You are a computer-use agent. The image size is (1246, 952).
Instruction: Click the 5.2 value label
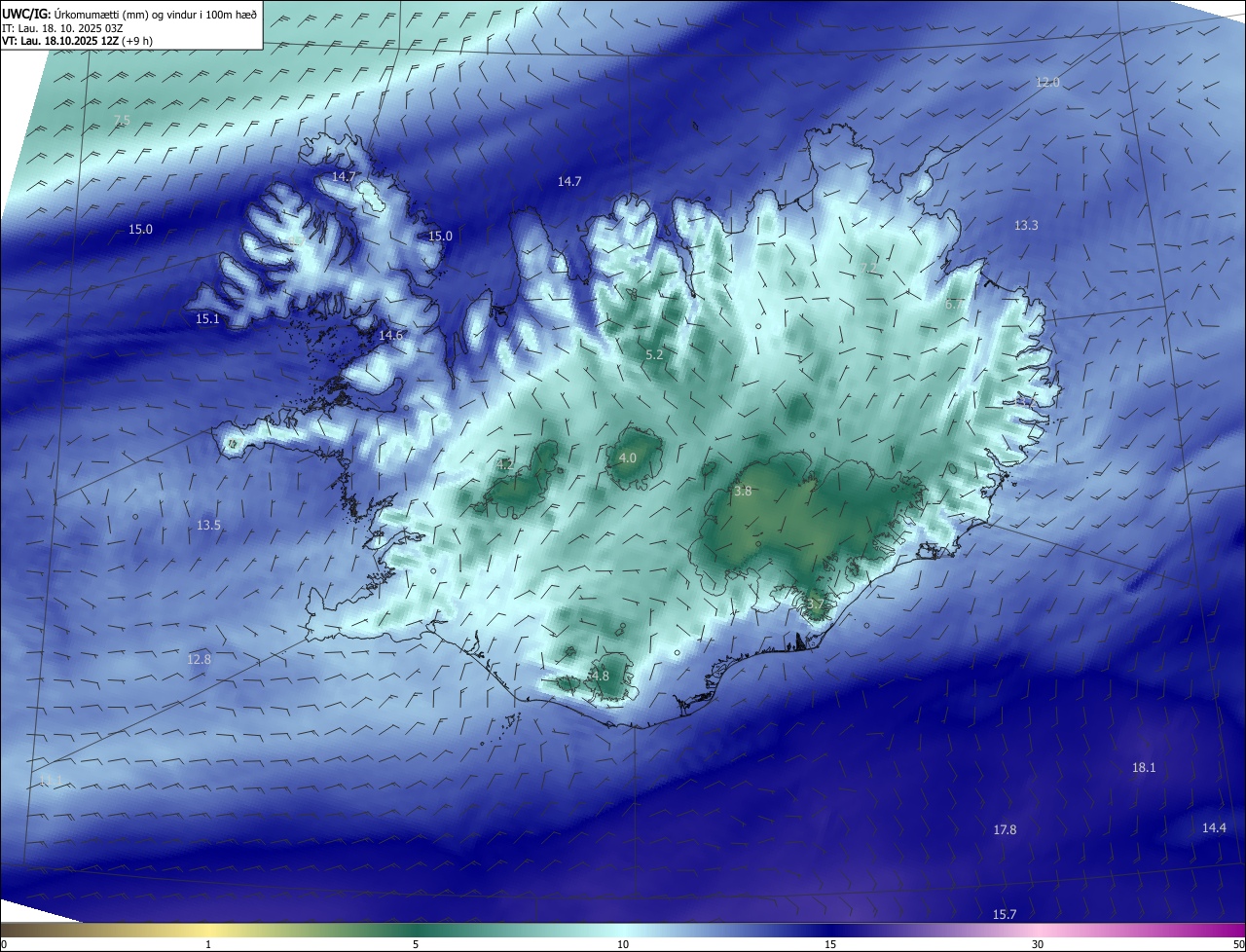pyautogui.click(x=654, y=355)
